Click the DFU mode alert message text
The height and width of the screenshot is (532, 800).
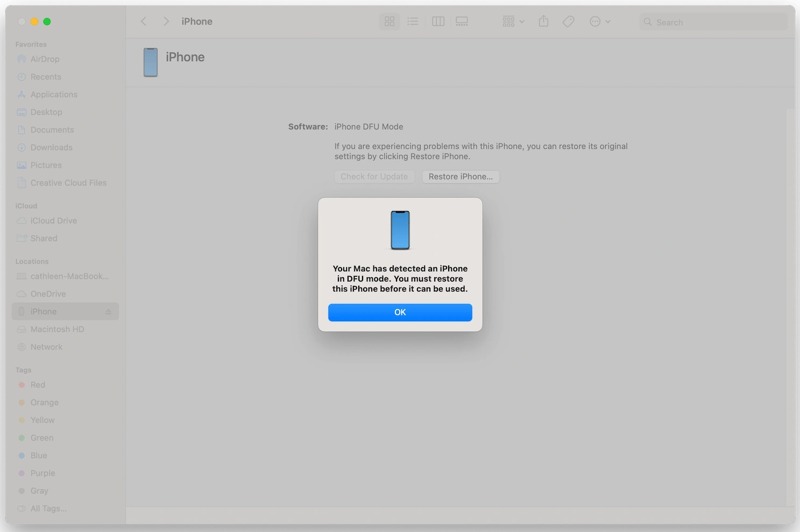pyautogui.click(x=400, y=278)
